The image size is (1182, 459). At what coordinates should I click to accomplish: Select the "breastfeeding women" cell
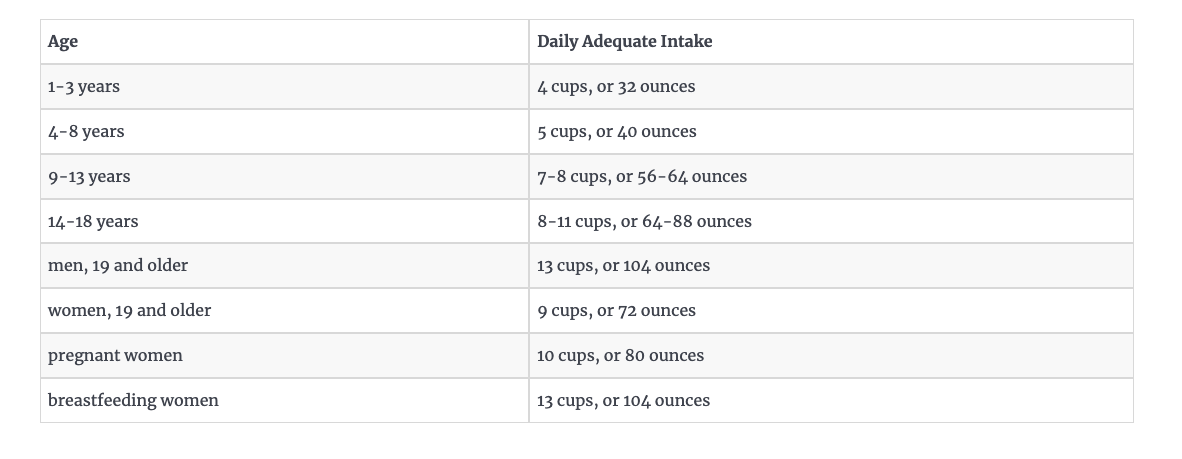(x=133, y=401)
